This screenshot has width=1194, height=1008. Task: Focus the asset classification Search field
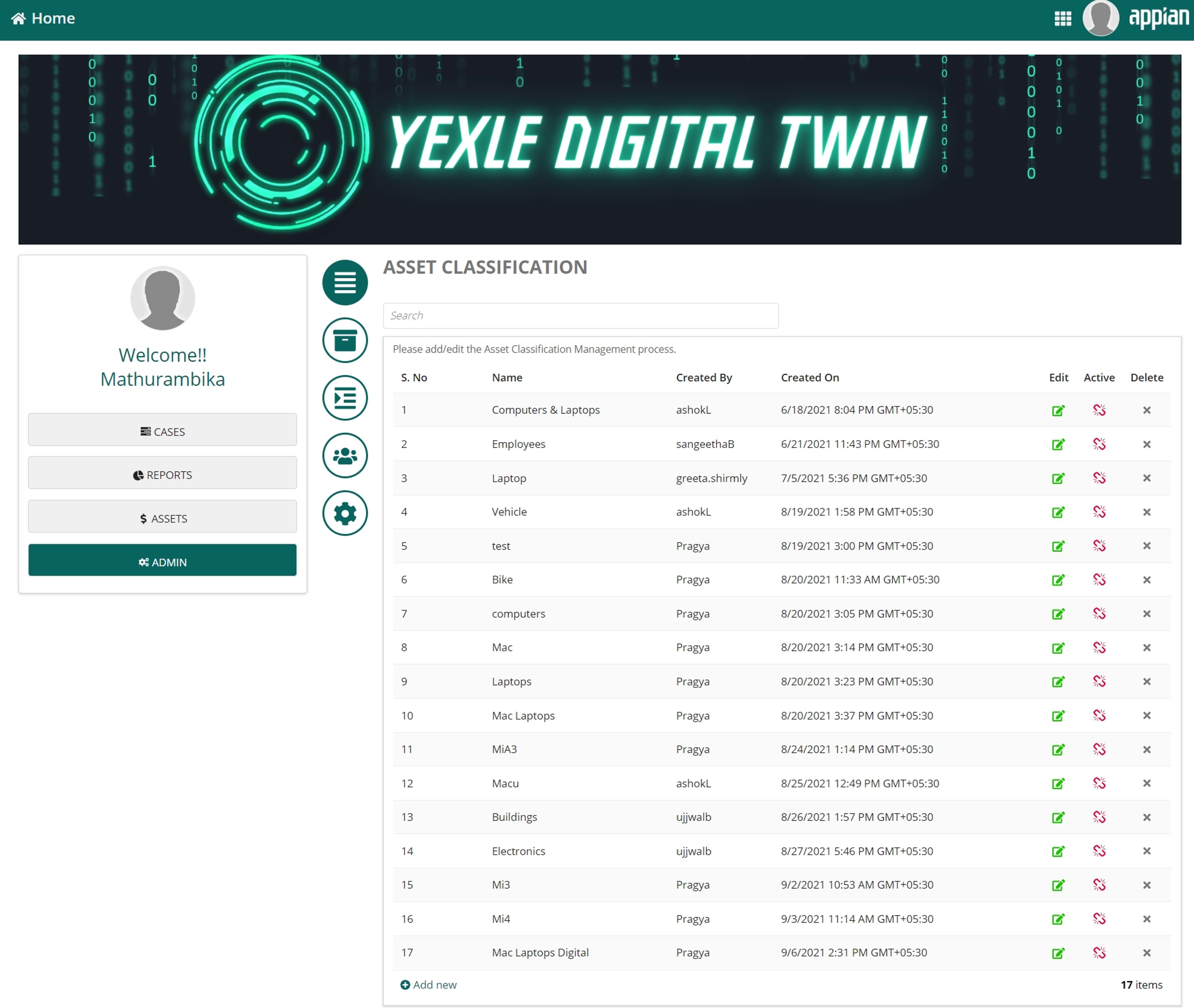click(581, 316)
